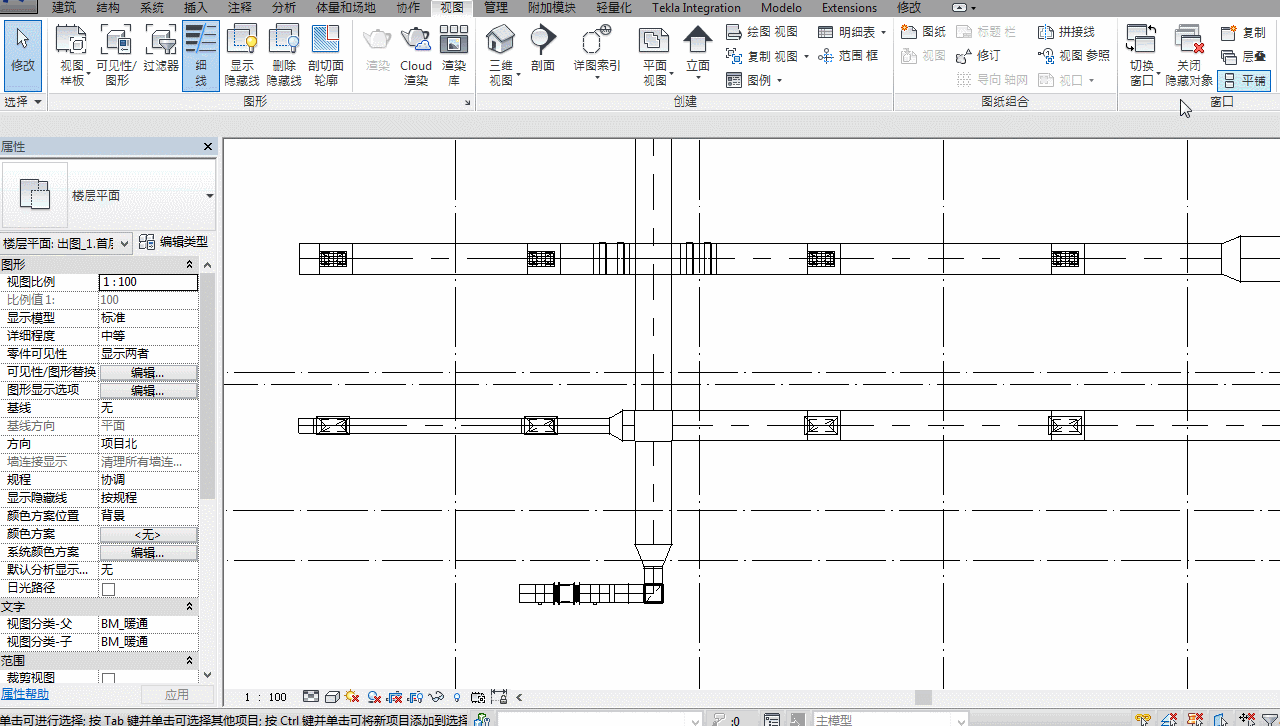This screenshot has height=726, width=1280.
Task: Select the 修改 (Modify) arrow tool
Action: [x=22, y=54]
